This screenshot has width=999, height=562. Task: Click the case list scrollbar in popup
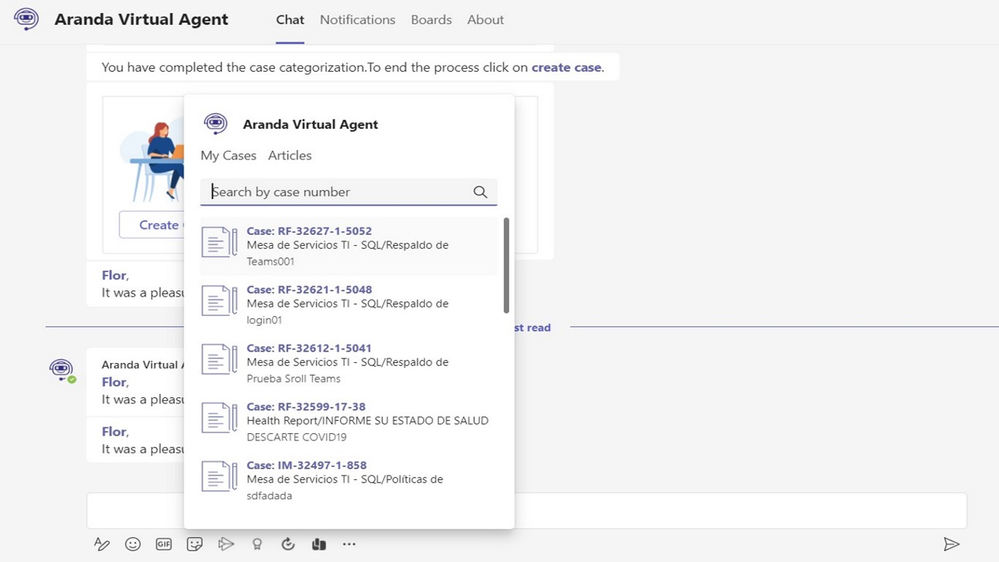(x=507, y=265)
